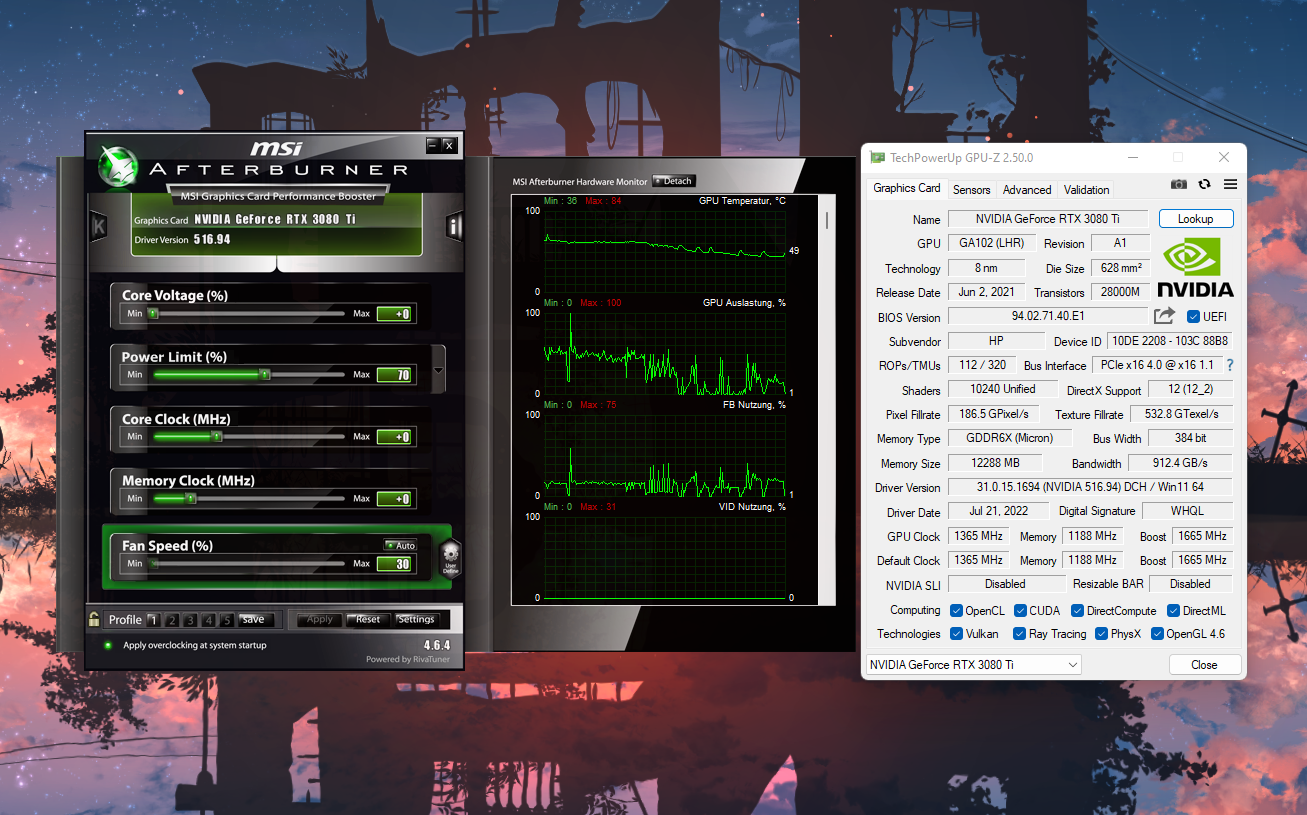Click the Power Limit value field showing 70
The width and height of the screenshot is (1307, 815).
(x=395, y=375)
